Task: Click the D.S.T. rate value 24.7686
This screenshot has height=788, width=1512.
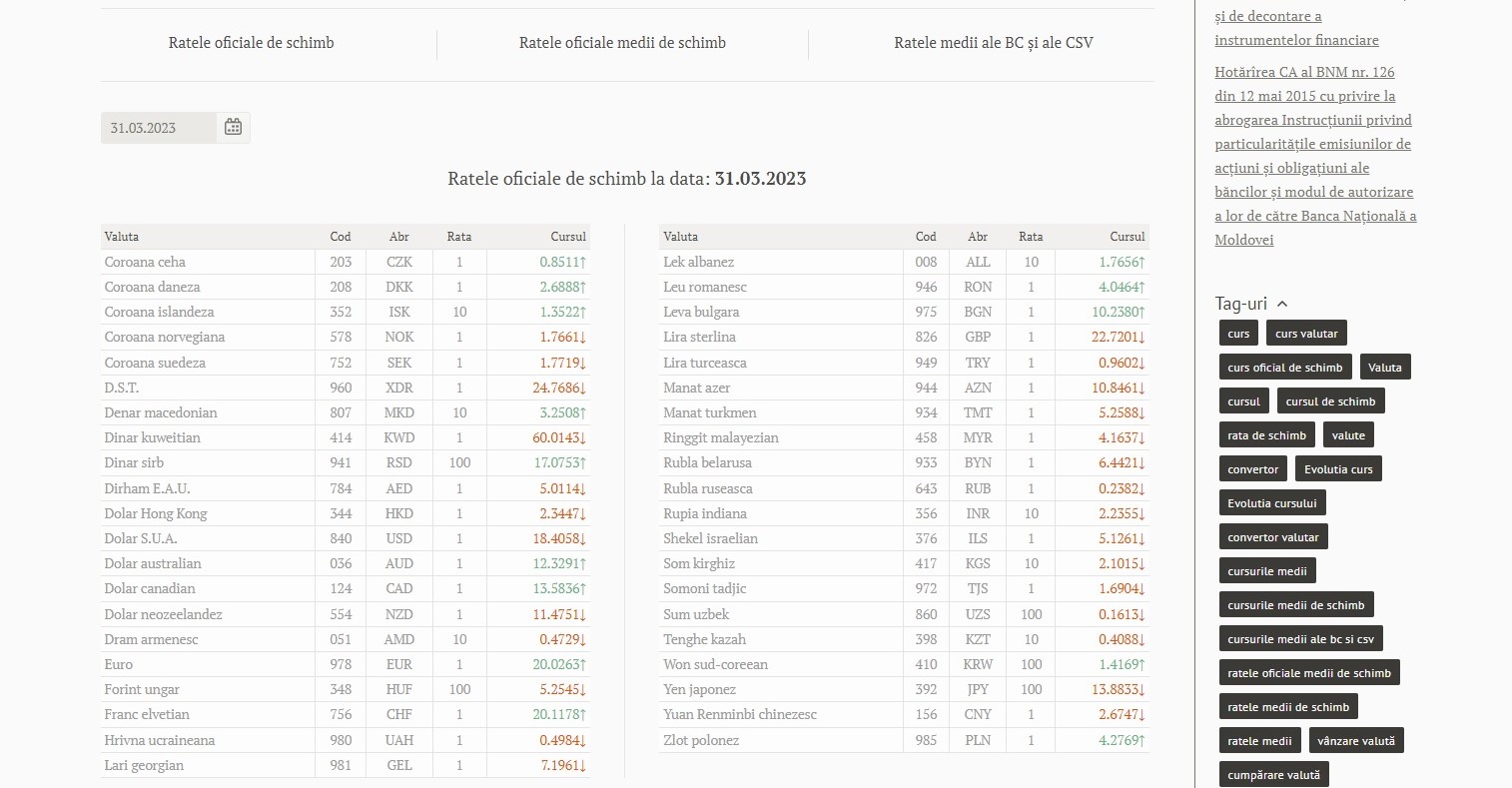Action: [x=559, y=388]
